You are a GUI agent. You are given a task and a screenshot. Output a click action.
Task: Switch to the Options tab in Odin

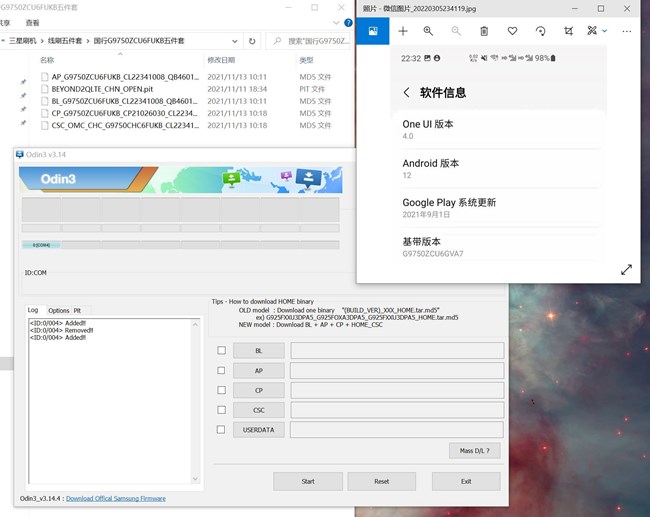58,310
